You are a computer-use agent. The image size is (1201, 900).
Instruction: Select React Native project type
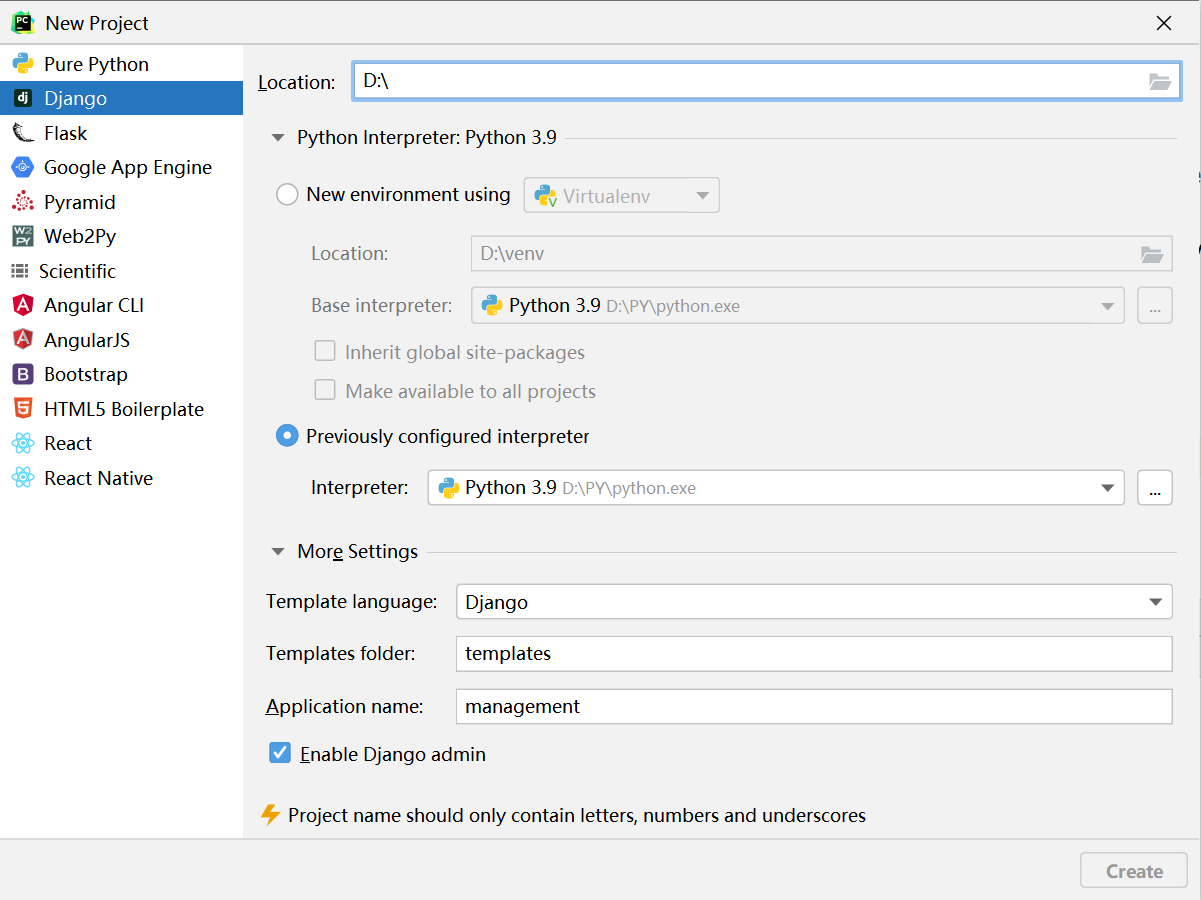(98, 478)
